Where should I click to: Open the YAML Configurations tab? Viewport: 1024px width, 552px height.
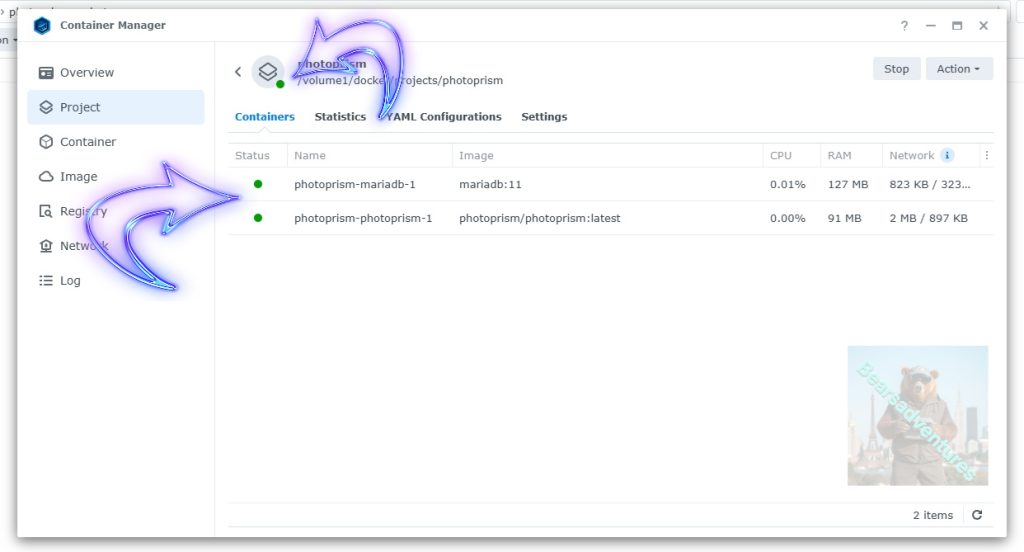click(x=445, y=117)
